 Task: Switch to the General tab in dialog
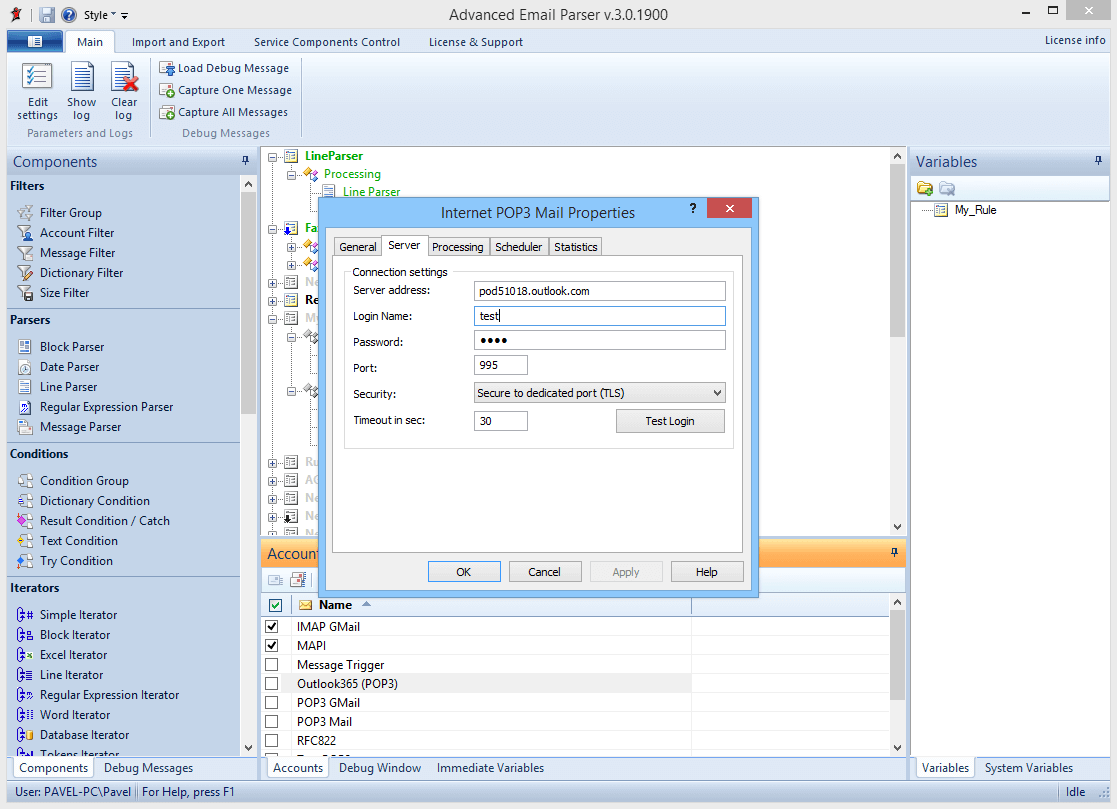tap(358, 247)
